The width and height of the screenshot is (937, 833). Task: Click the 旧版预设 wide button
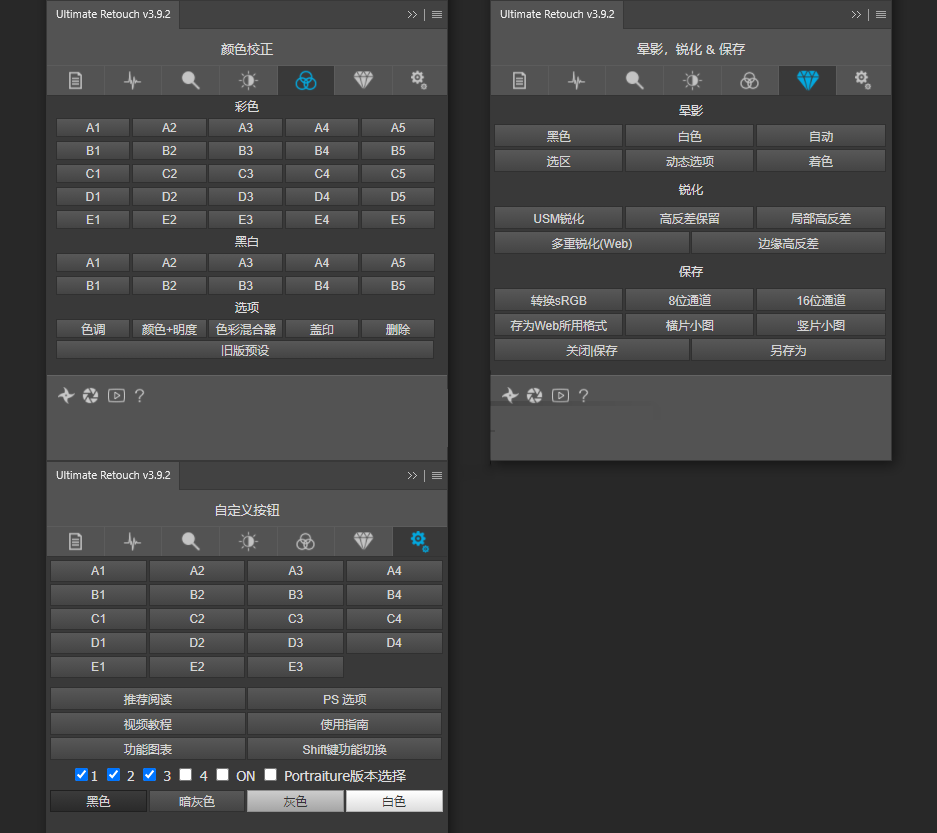point(245,350)
